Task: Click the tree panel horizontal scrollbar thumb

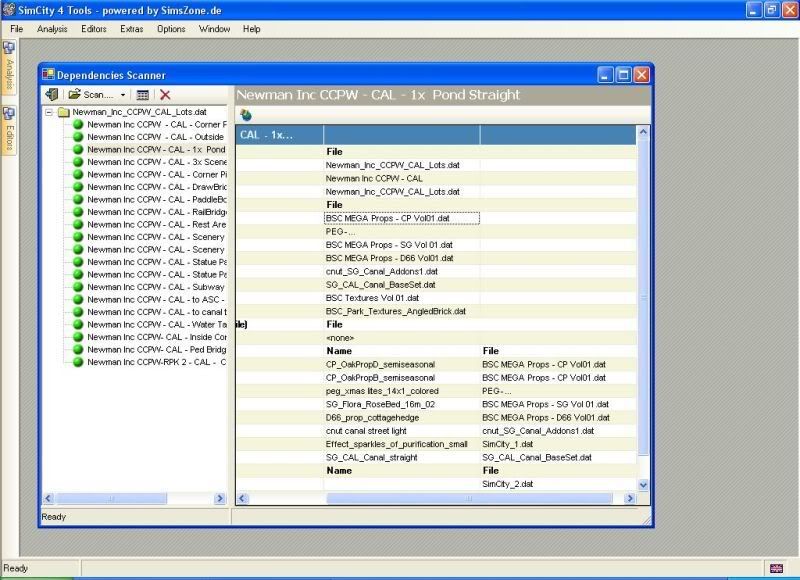Action: tap(112, 498)
